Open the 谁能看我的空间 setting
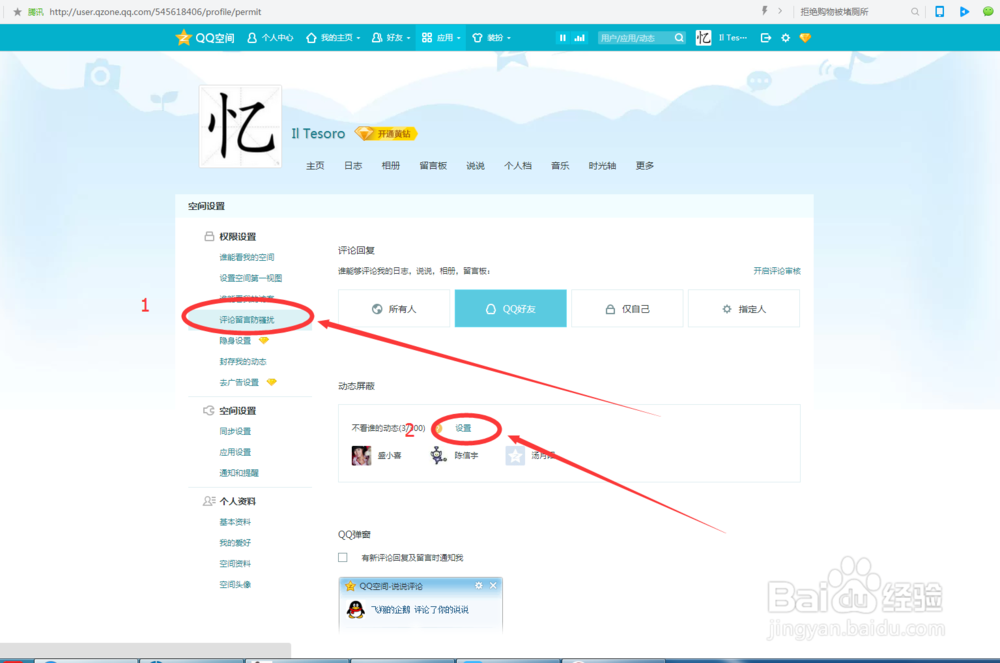 (247, 257)
